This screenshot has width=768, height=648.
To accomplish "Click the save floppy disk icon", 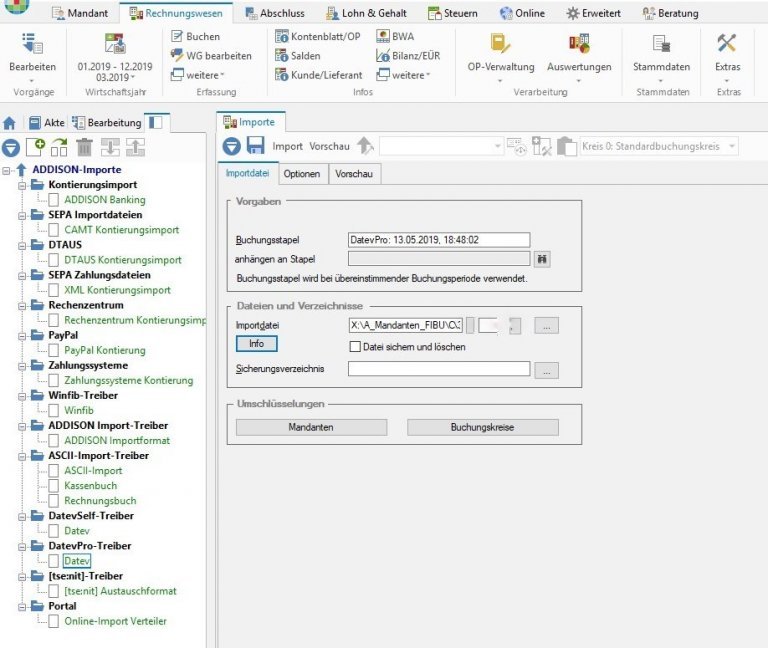I will tap(255, 146).
